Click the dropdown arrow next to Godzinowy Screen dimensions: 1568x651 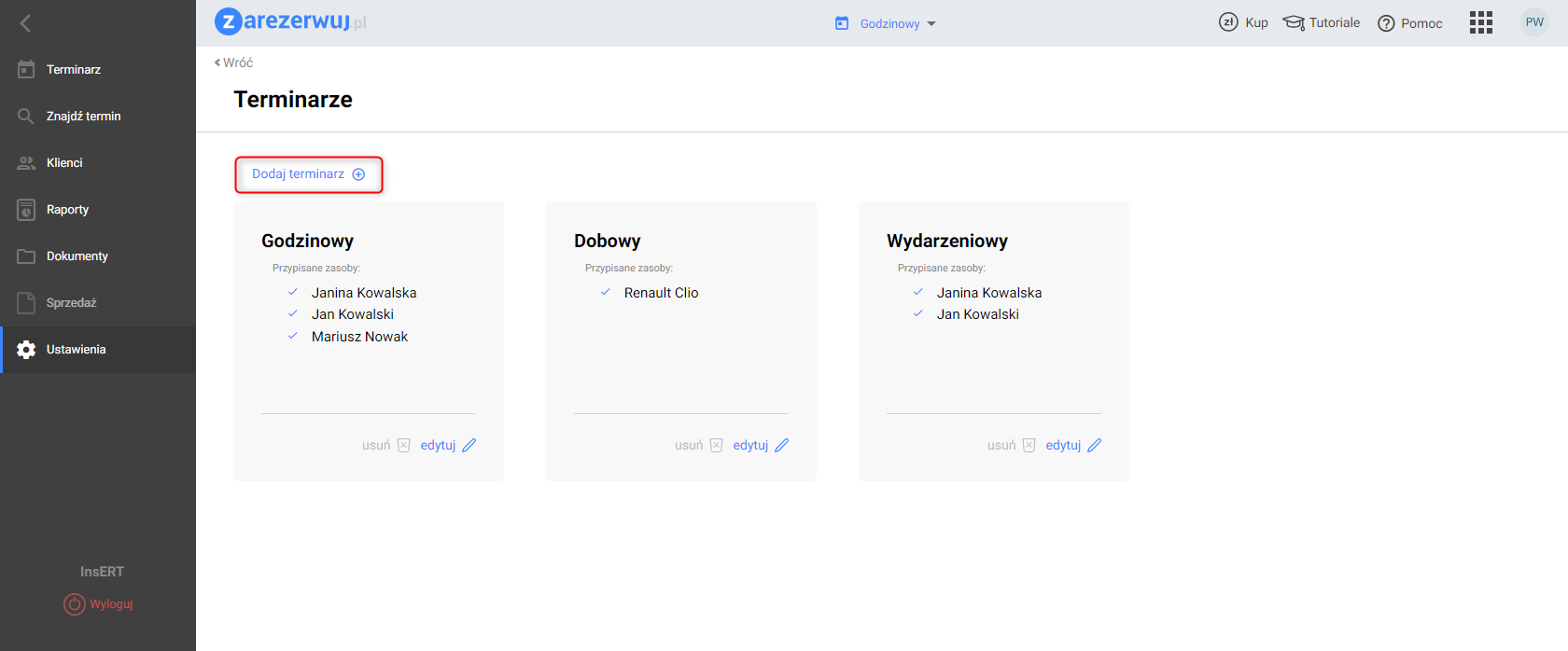tap(931, 24)
